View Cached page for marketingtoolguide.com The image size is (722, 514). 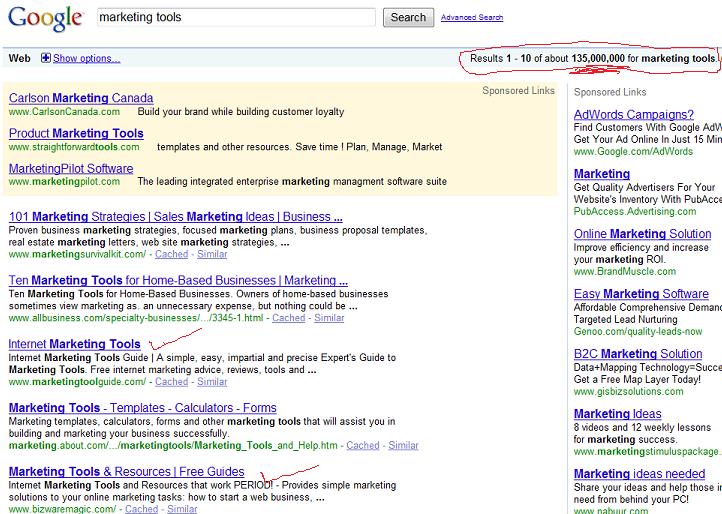(x=172, y=382)
